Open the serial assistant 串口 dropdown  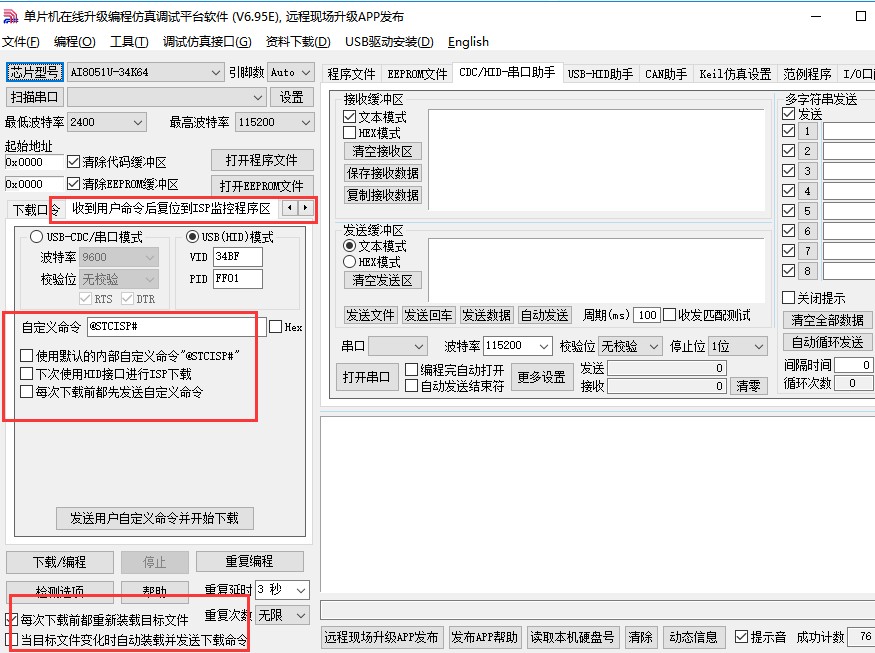[419, 347]
